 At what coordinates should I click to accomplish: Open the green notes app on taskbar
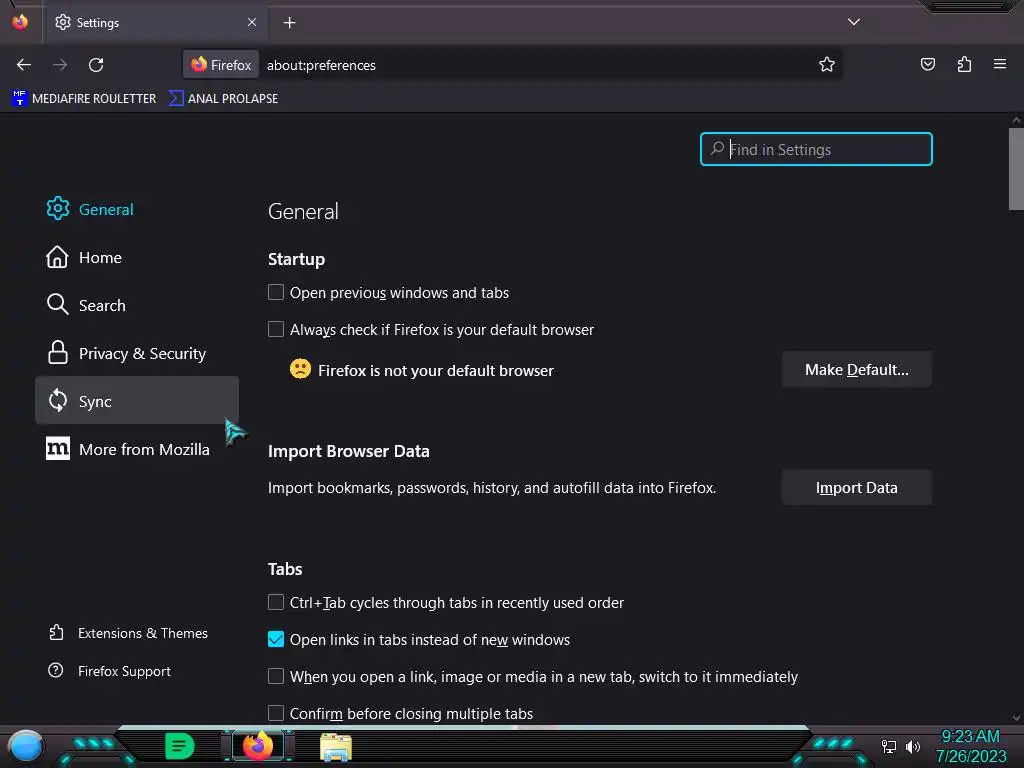179,746
